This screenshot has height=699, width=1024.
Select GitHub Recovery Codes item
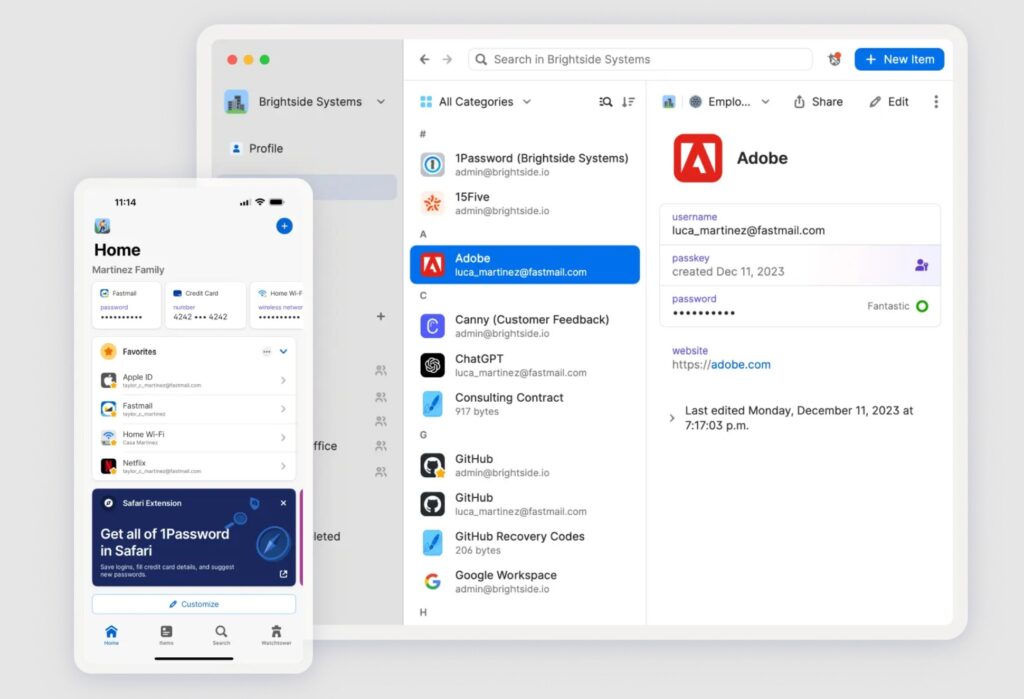click(524, 543)
